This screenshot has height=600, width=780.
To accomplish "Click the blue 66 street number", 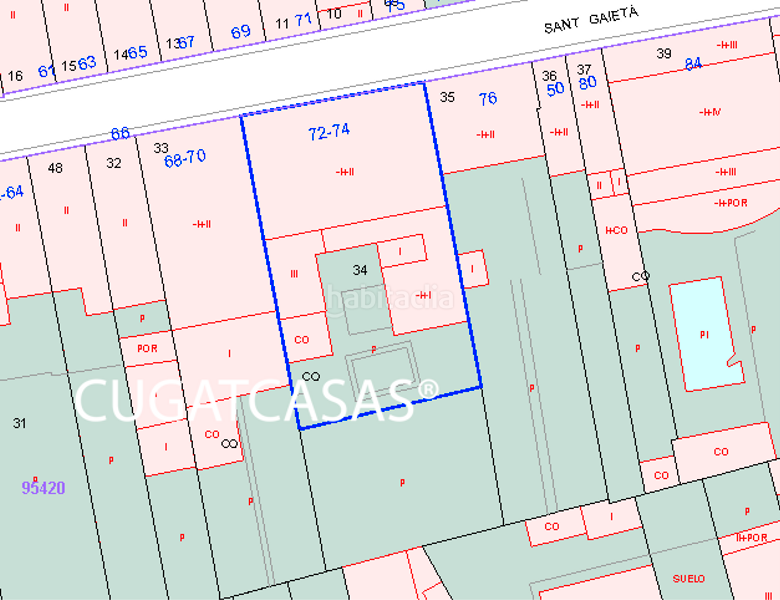I will 120,134.
